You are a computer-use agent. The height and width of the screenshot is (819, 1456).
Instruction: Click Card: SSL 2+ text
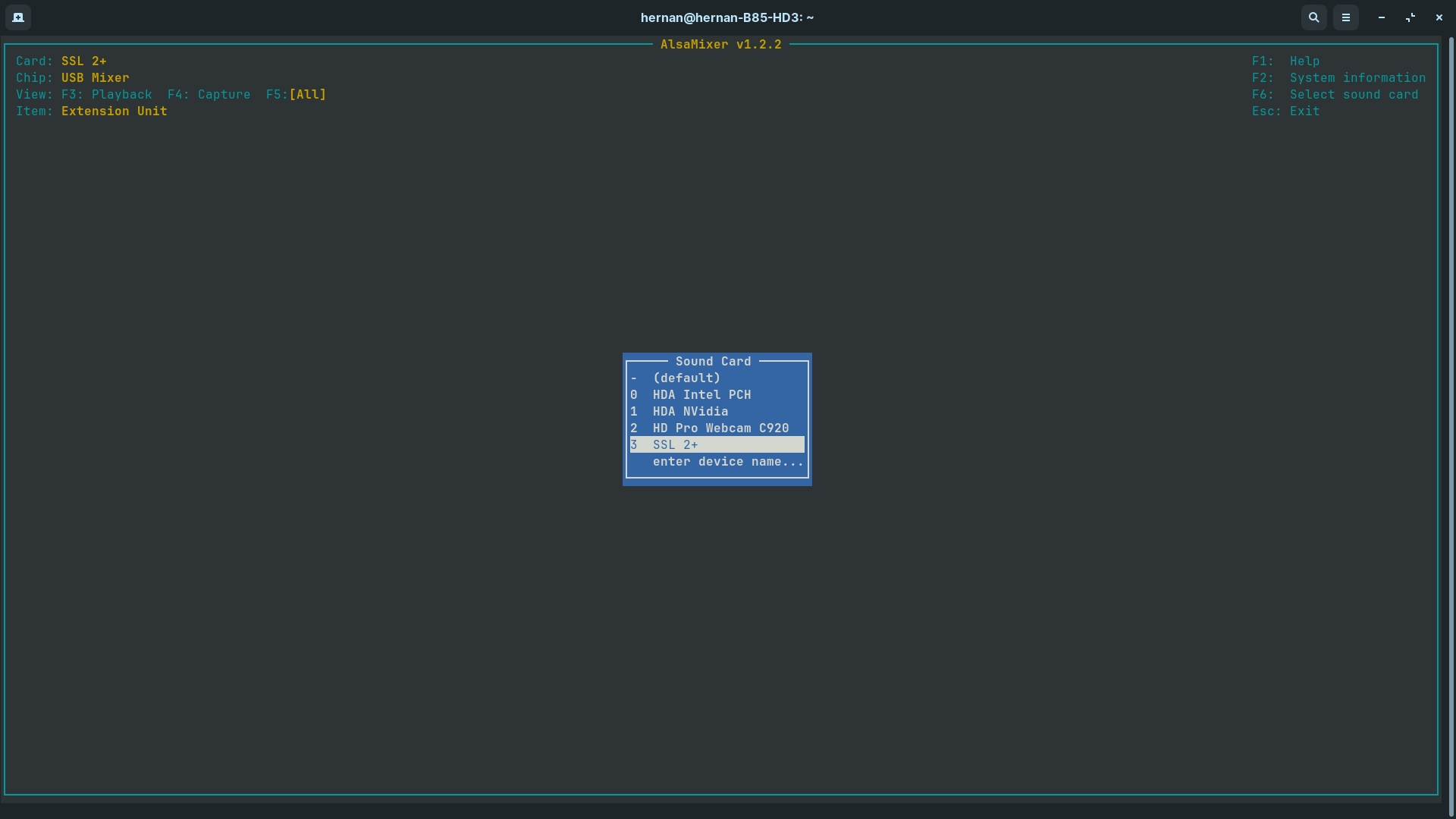[x=61, y=61]
